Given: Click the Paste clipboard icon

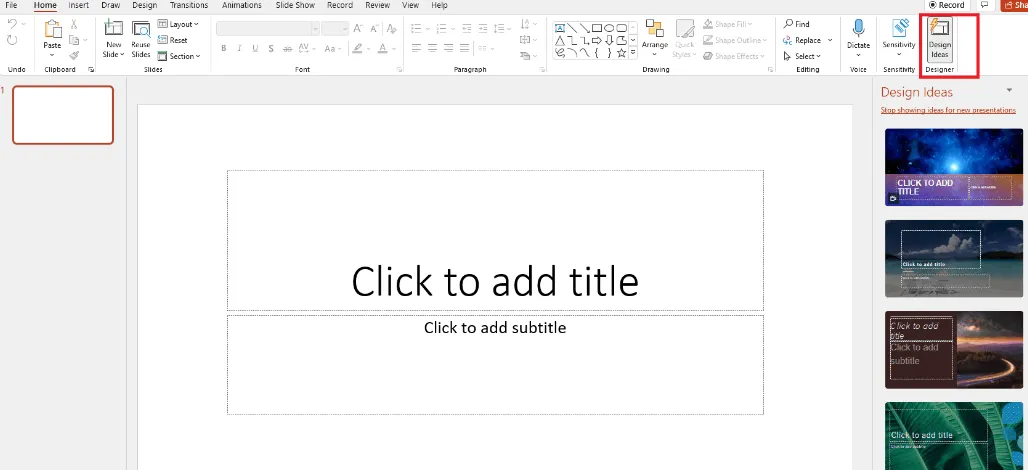Looking at the screenshot, I should [x=52, y=30].
